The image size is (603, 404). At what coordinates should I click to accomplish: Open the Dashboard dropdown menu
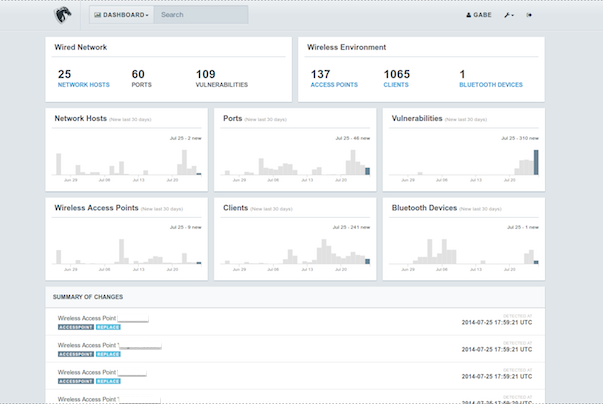[x=121, y=15]
